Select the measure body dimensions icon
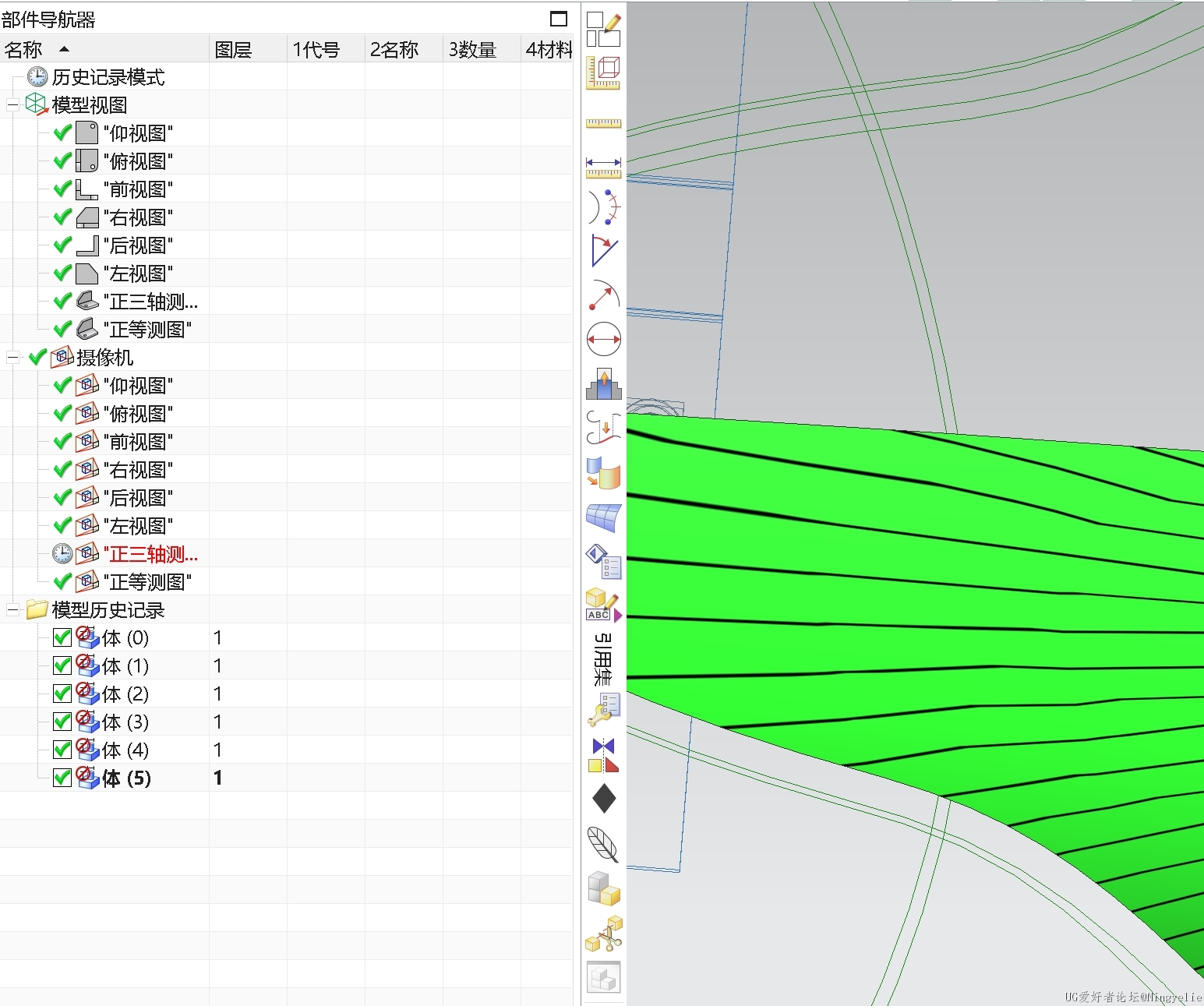This screenshot has width=1204, height=1006. pos(603,72)
